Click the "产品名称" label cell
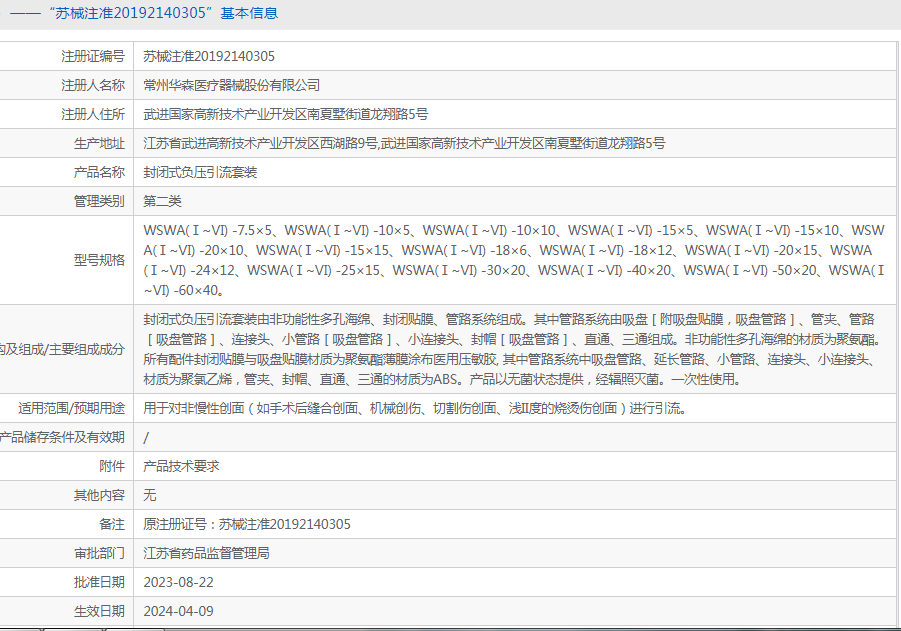Viewport: 901px width, 631px height. (99, 172)
